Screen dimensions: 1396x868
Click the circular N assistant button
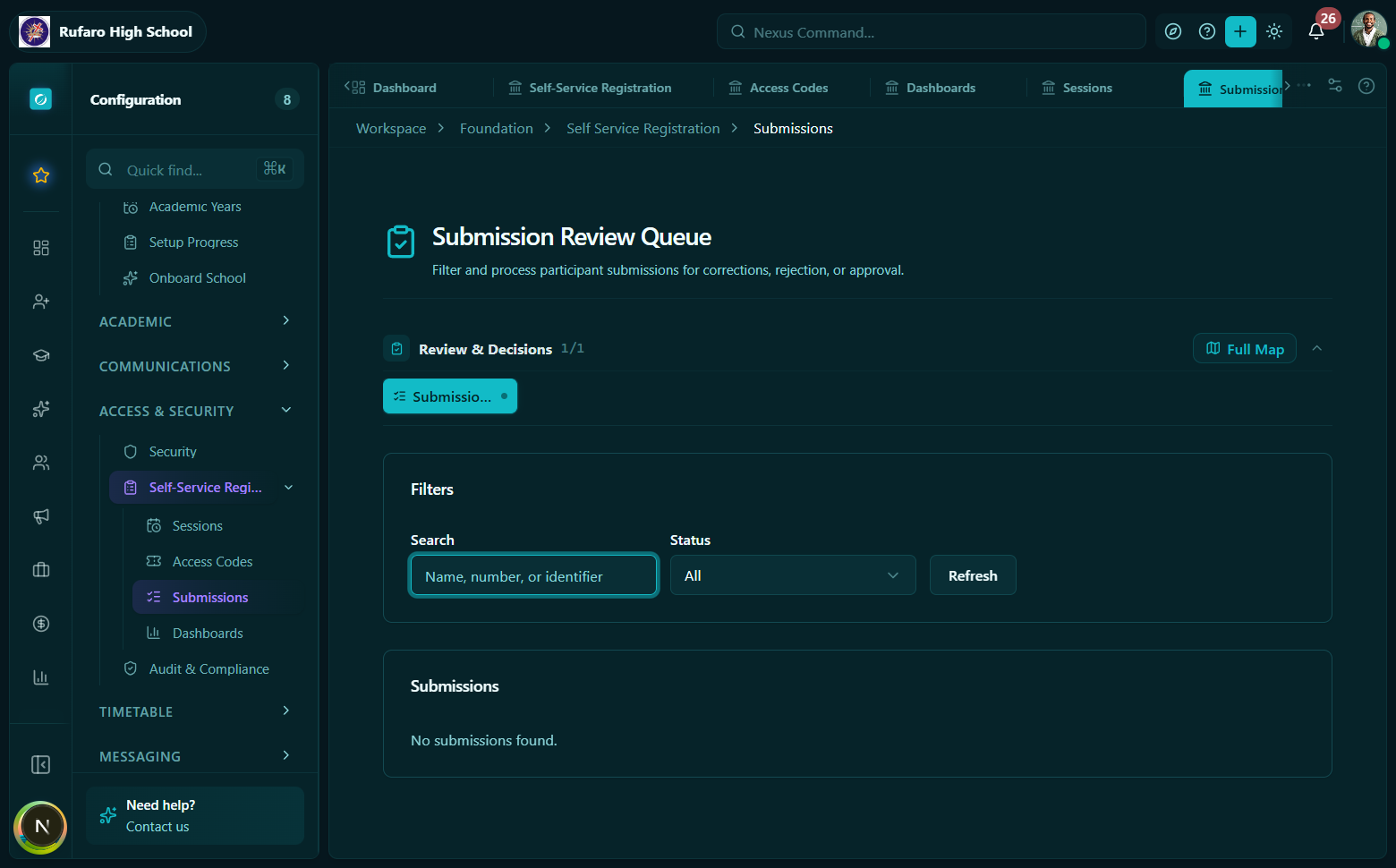pyautogui.click(x=41, y=827)
